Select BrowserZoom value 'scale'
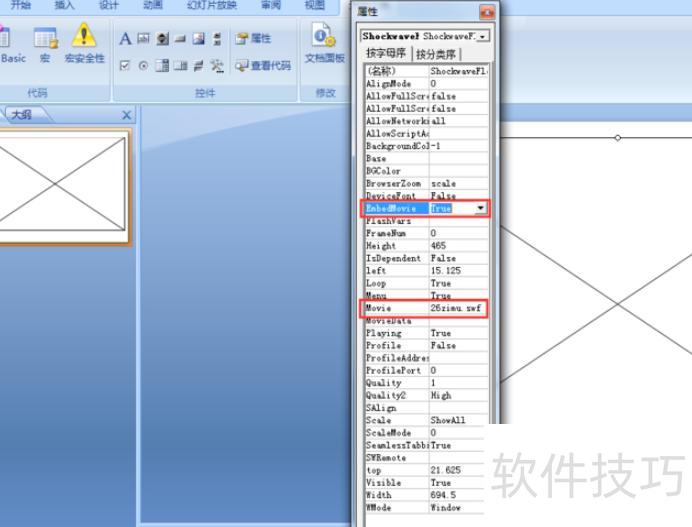 pyautogui.click(x=459, y=183)
